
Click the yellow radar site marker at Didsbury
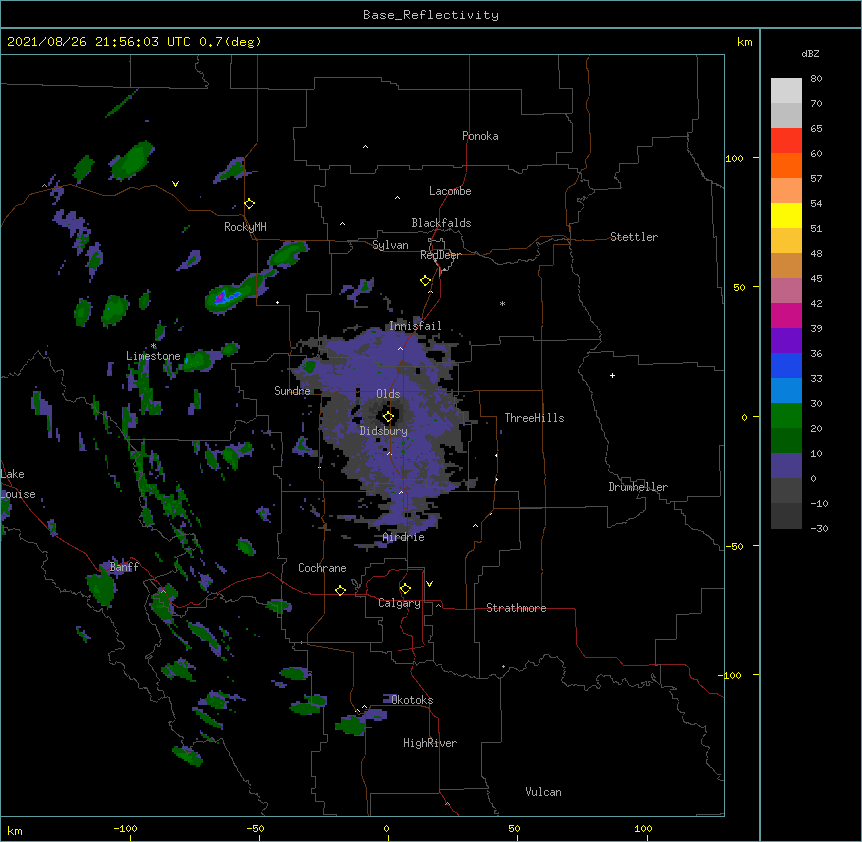[388, 417]
